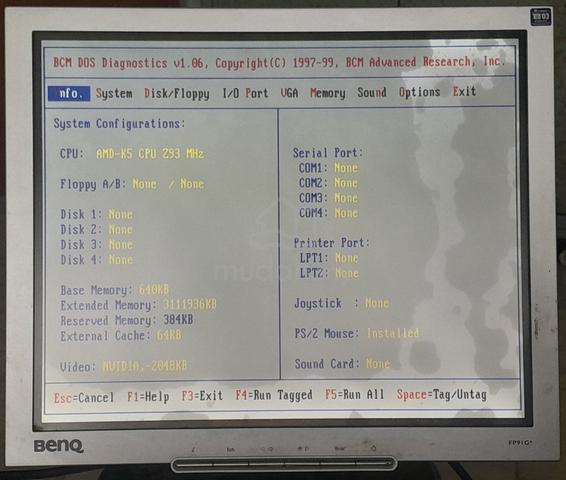Viewport: 566px width, 480px height.
Task: Click F1=Help in the bottom bar
Action: (148, 397)
